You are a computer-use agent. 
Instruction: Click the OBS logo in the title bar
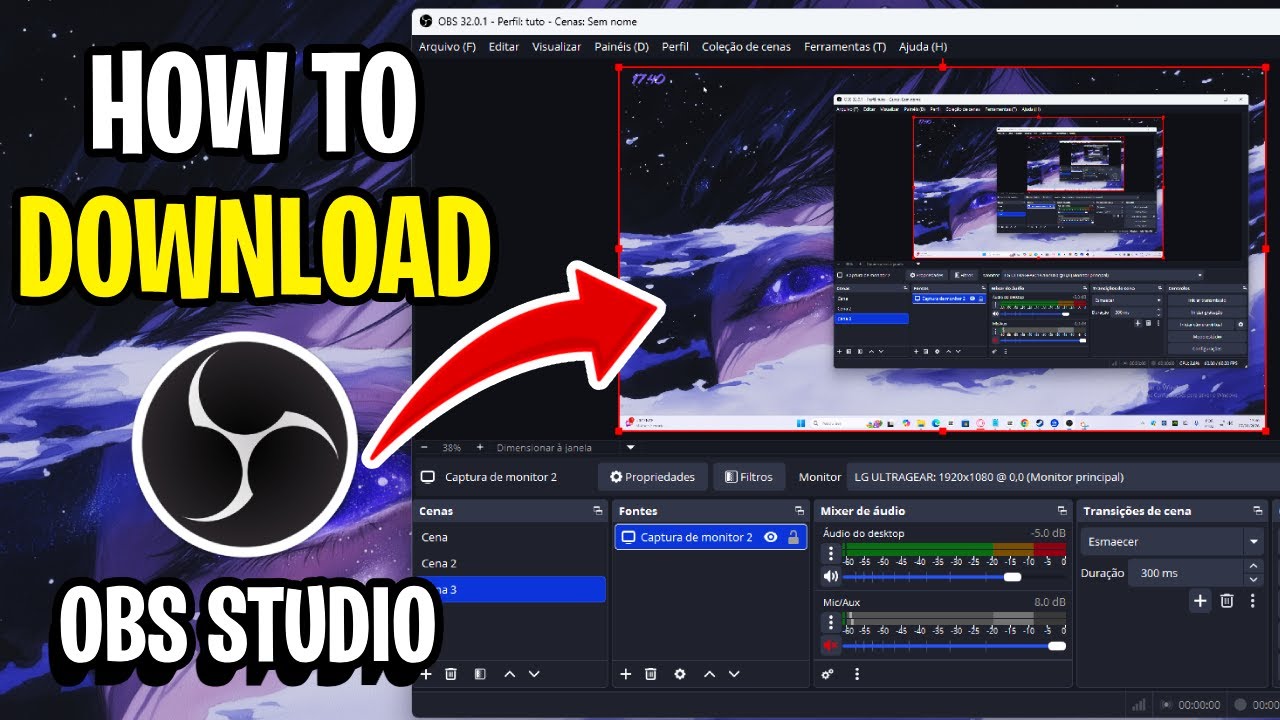coord(425,21)
